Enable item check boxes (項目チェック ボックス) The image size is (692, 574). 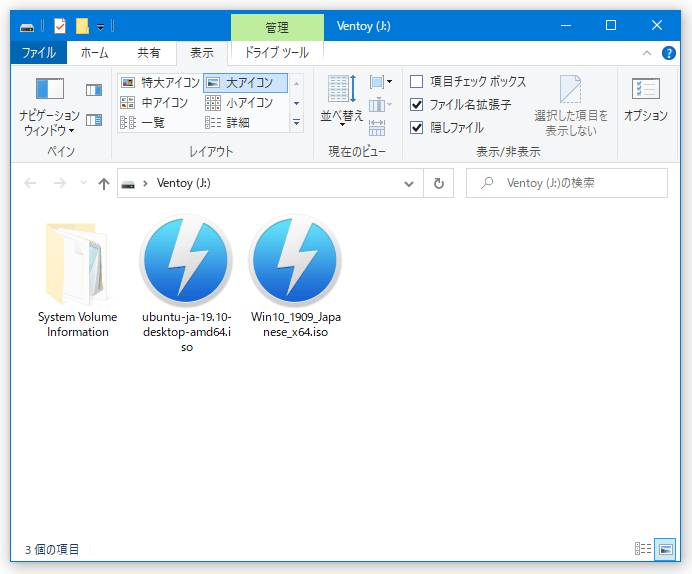coord(468,82)
